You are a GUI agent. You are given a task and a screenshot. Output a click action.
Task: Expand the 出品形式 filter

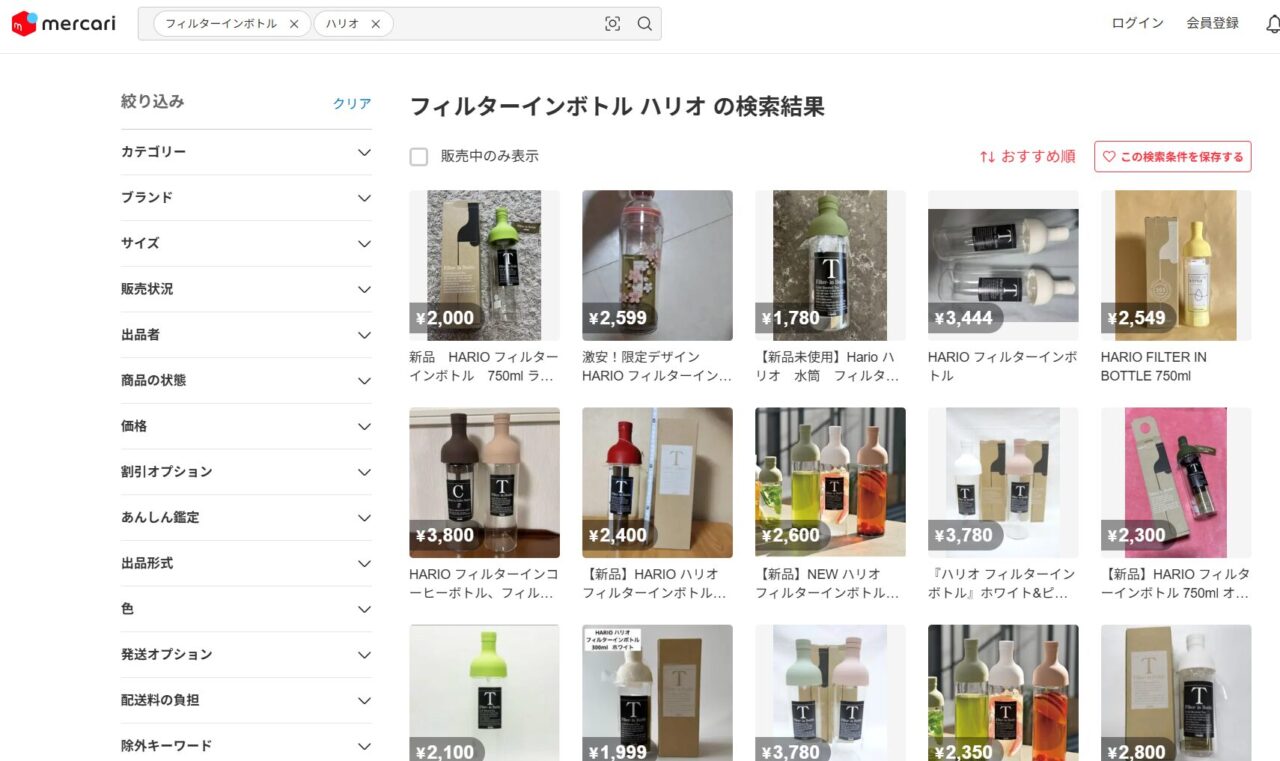[x=246, y=564]
